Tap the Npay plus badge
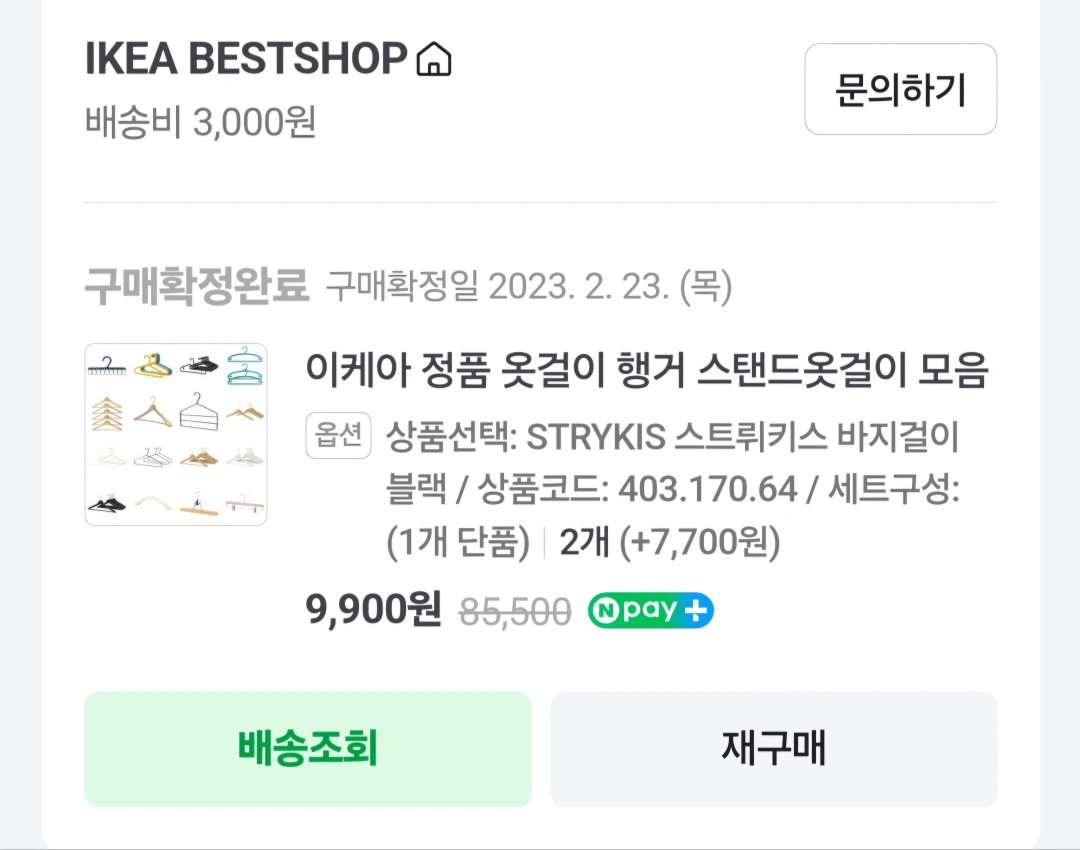The width and height of the screenshot is (1080, 850). (650, 610)
